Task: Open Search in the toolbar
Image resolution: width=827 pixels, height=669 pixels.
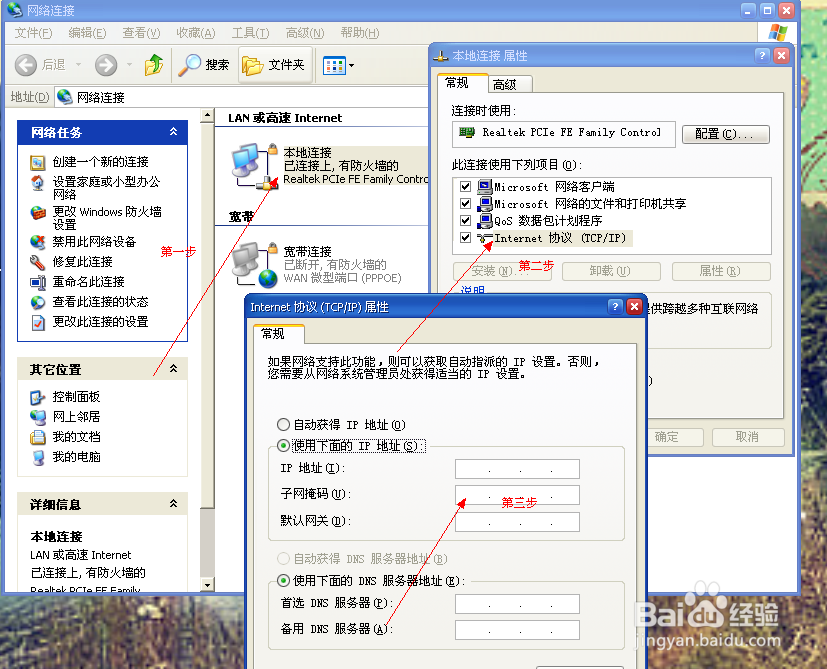Action: 204,65
